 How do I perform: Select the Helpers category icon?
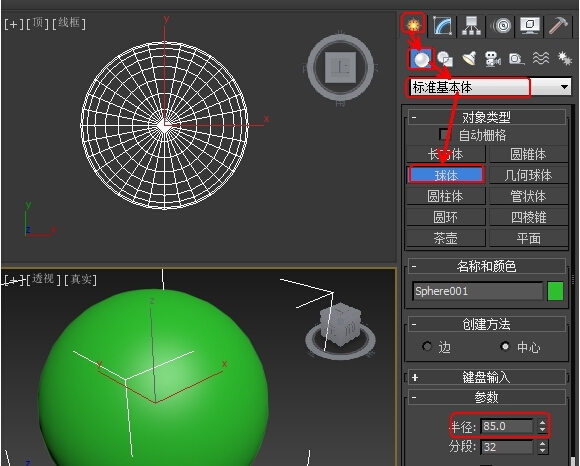click(516, 58)
